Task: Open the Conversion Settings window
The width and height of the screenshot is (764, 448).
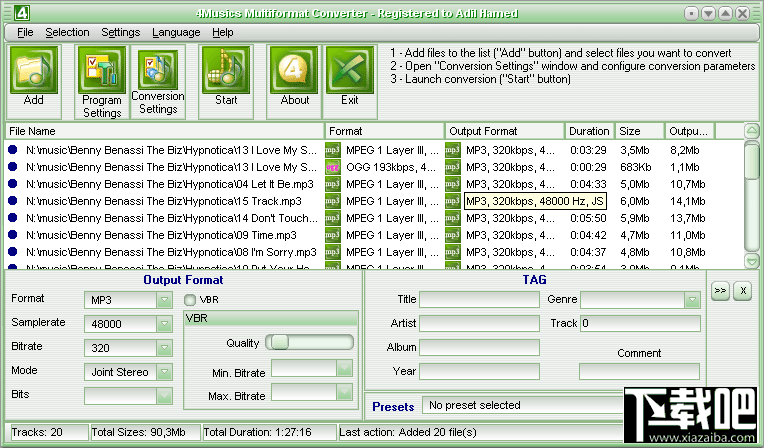Action: click(x=158, y=82)
